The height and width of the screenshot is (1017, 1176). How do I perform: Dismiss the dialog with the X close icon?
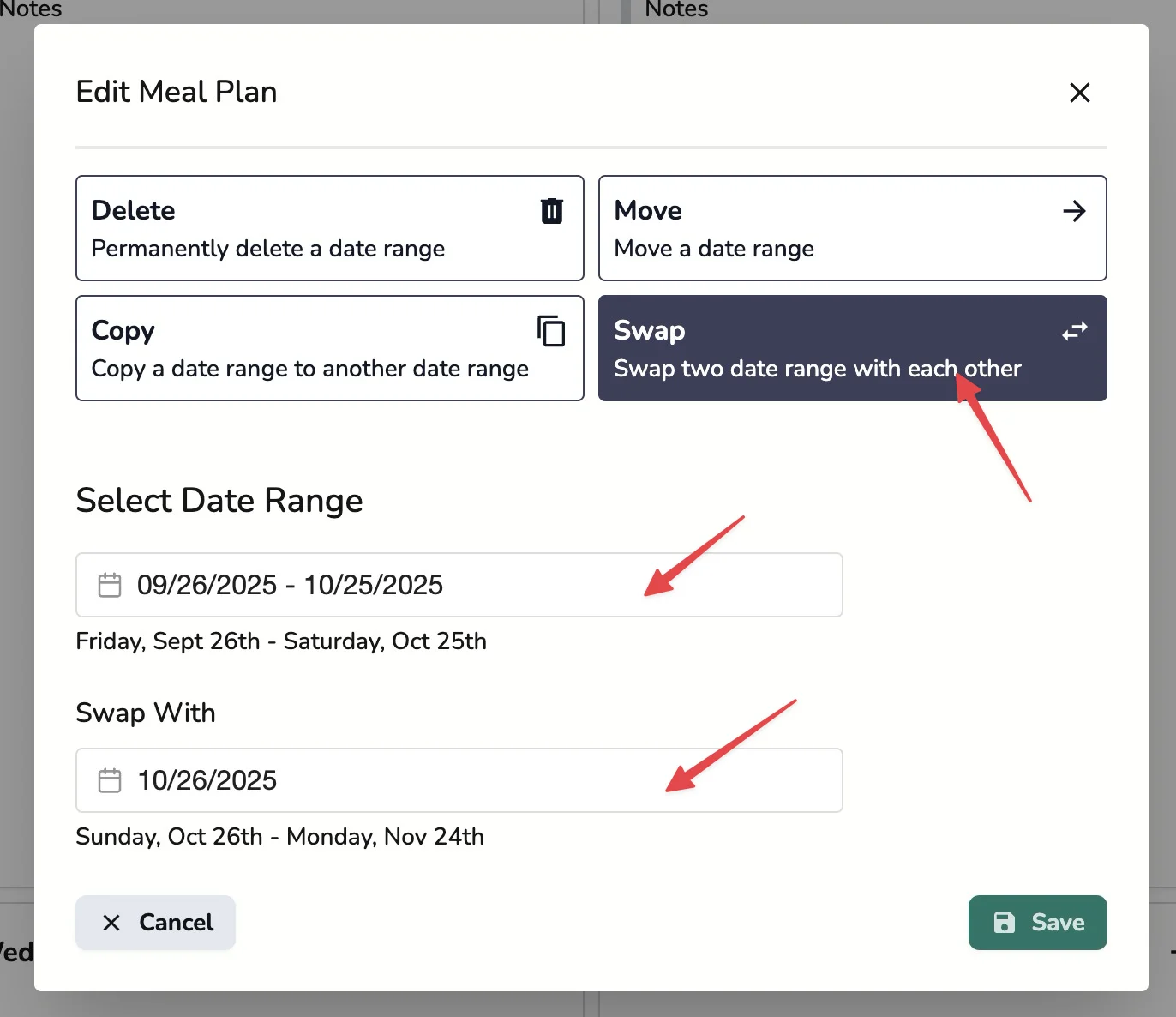[1079, 93]
